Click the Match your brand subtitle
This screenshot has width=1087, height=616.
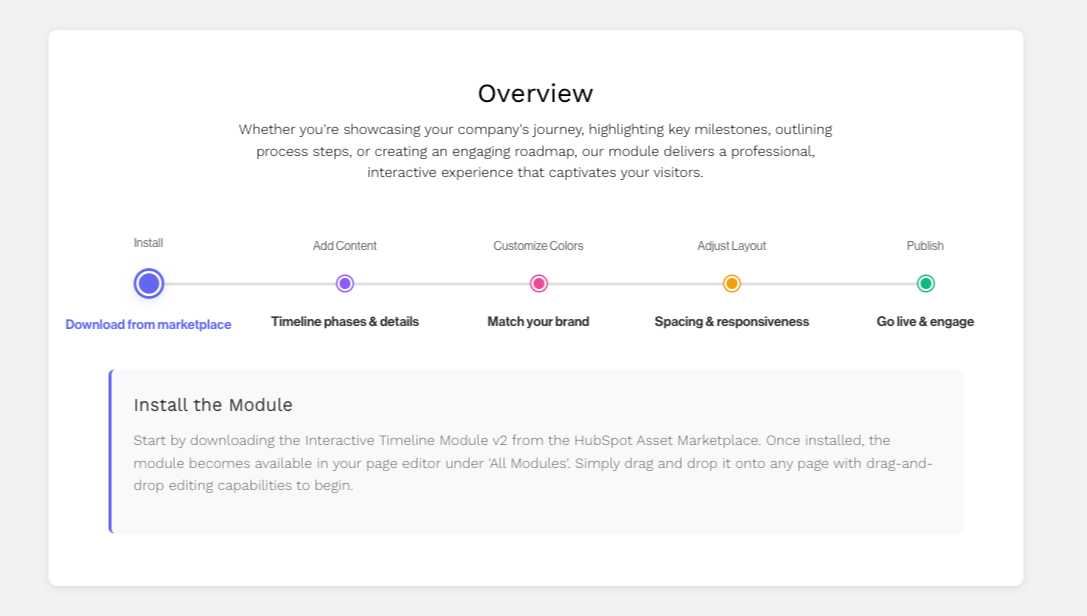(x=538, y=321)
